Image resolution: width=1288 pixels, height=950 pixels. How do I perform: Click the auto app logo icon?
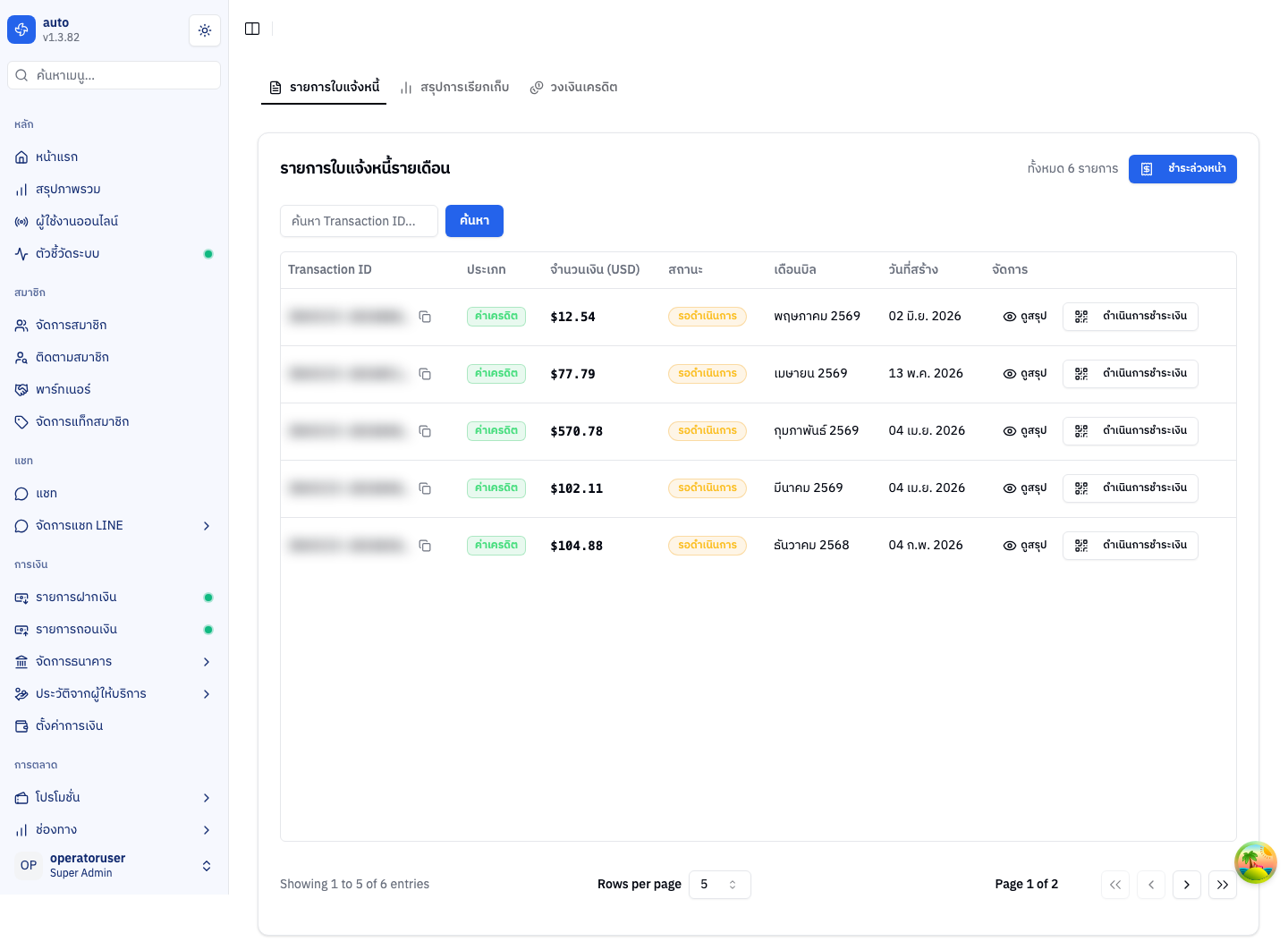21,30
